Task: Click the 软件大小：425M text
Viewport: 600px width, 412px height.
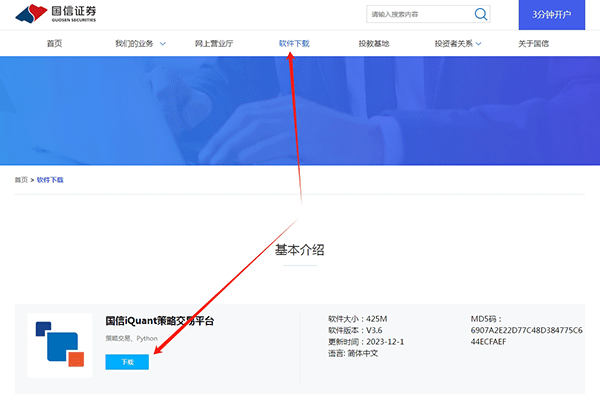Action: (x=357, y=319)
